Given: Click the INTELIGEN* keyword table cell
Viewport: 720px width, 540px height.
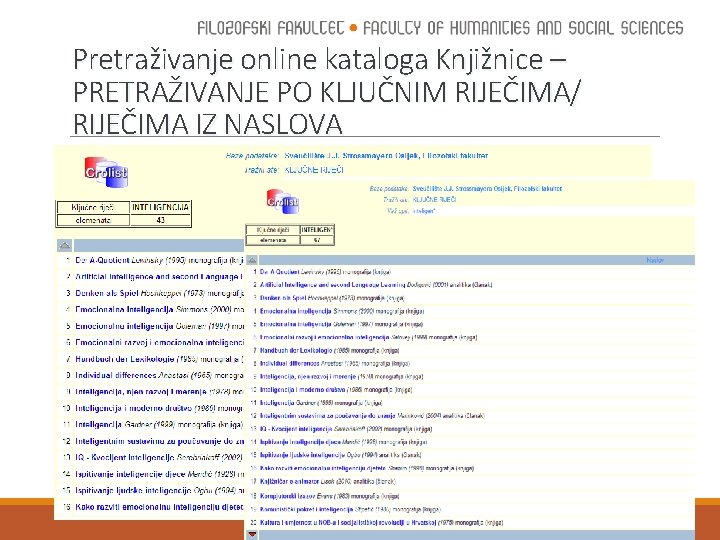Looking at the screenshot, I should coord(317,230).
